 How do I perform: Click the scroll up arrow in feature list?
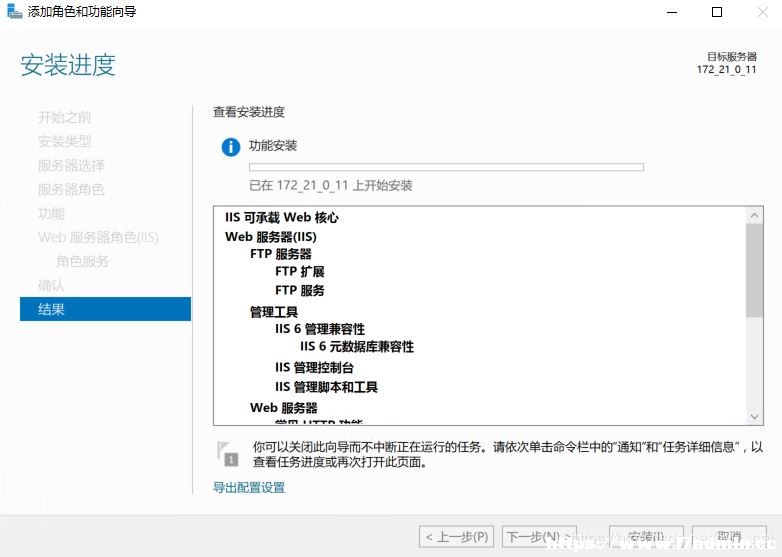click(x=754, y=215)
